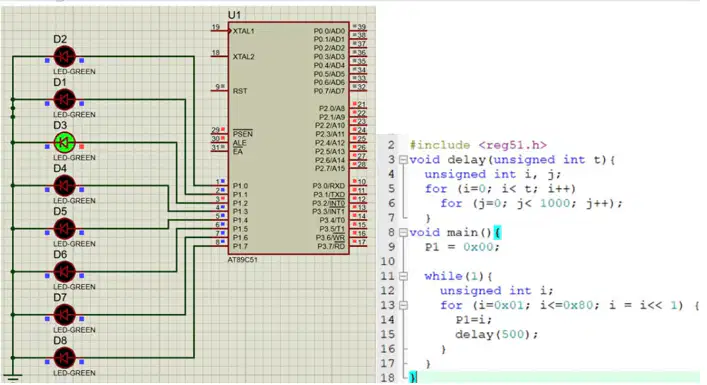
Task: Click the ground terminal symbol
Action: pos(12,379)
